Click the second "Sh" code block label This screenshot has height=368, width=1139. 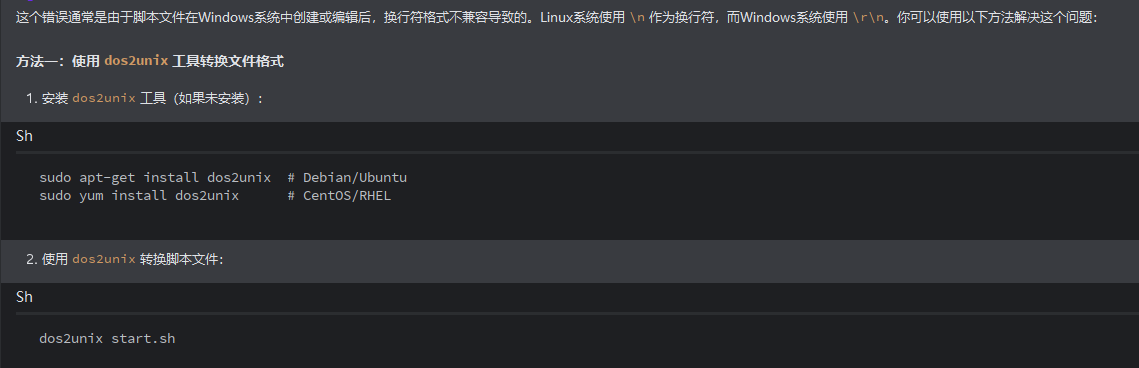pyautogui.click(x=25, y=297)
